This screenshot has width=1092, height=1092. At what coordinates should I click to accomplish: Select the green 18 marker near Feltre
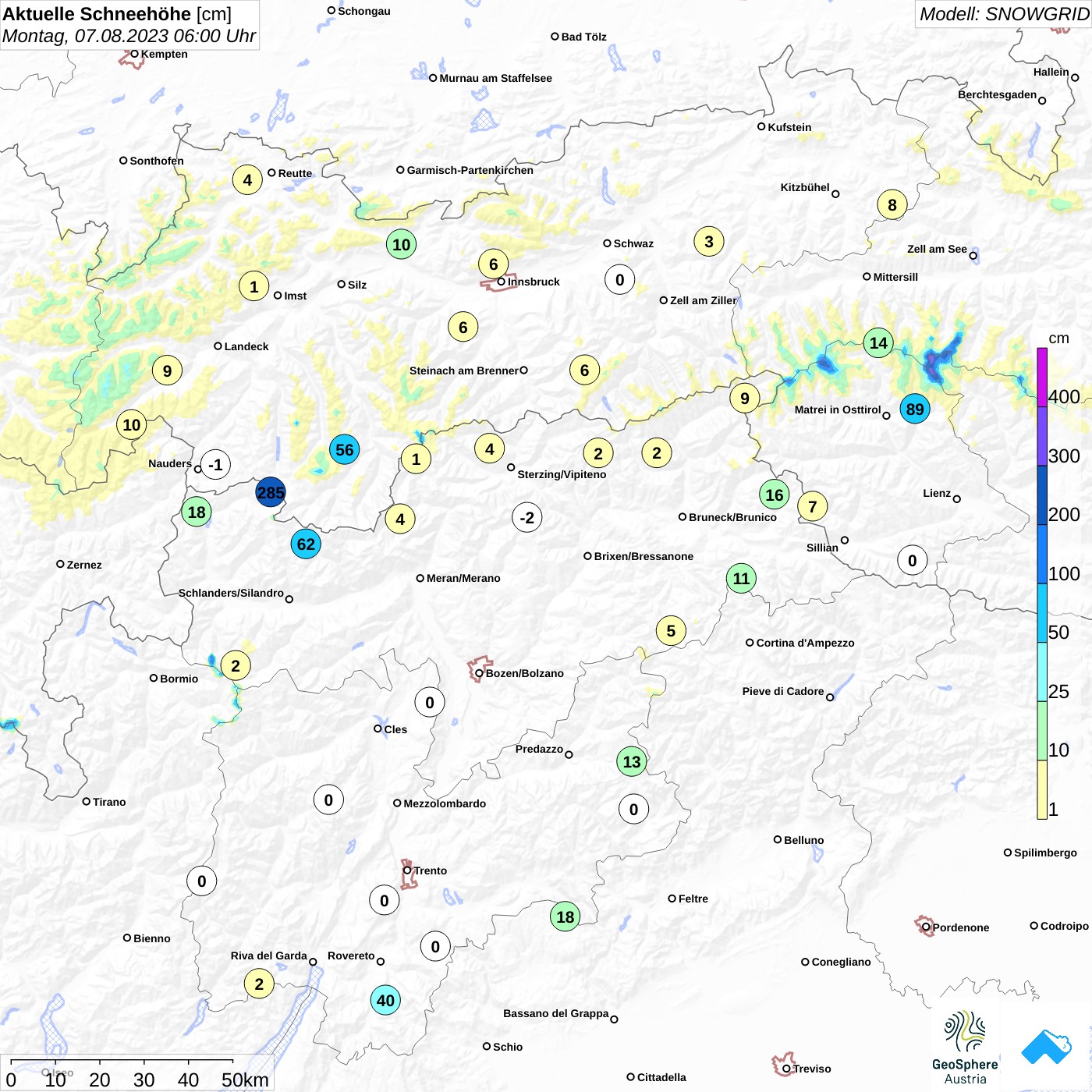pos(565,916)
